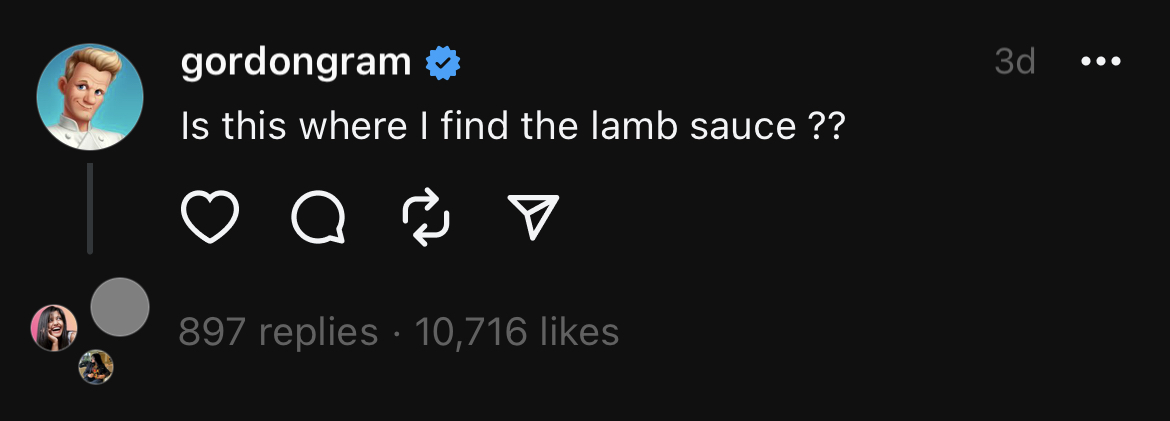The height and width of the screenshot is (421, 1170).
Task: Visit the gordongram username link
Action: click(x=296, y=63)
